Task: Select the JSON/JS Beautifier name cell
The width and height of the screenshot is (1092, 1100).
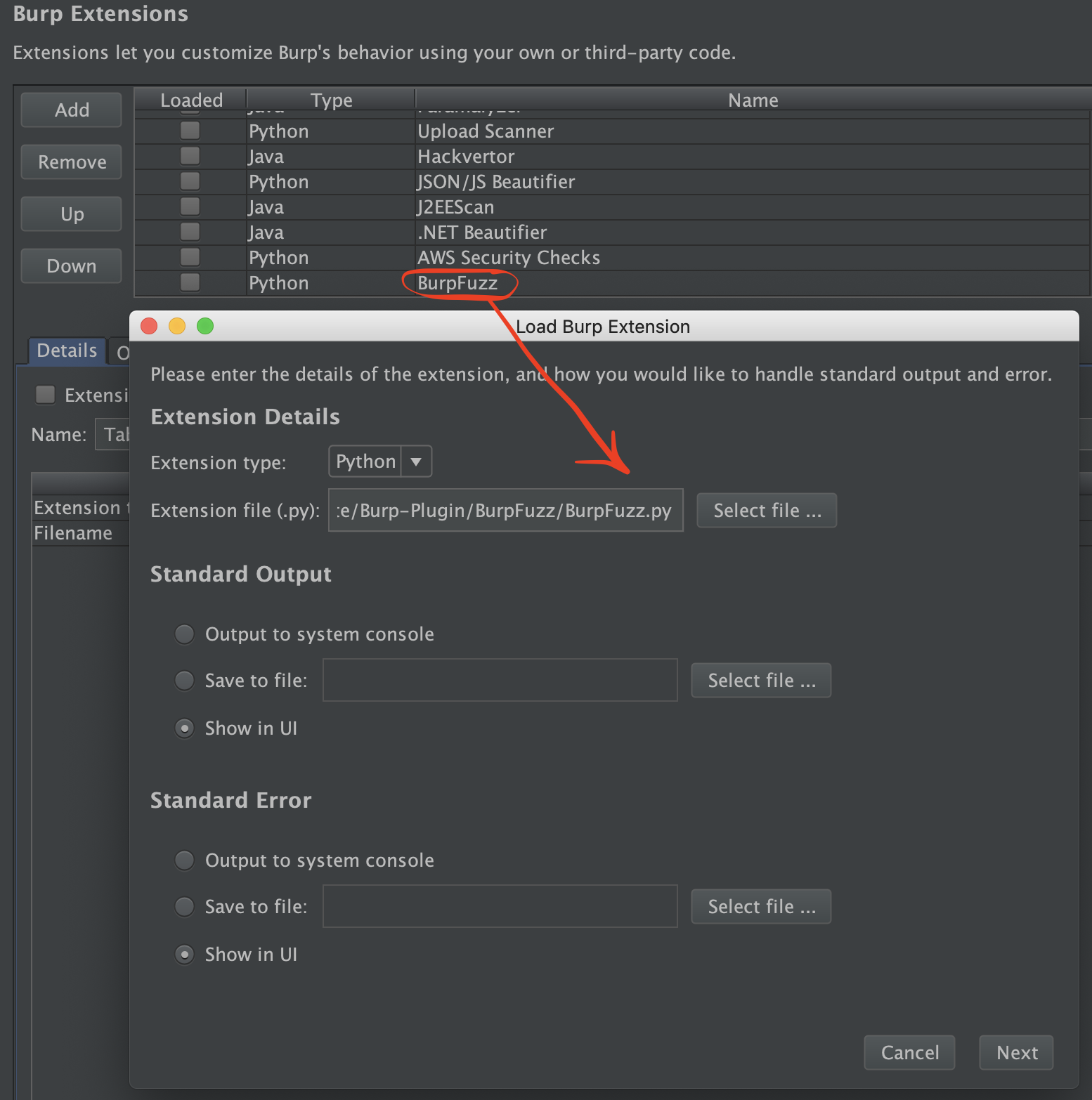Action: click(752, 182)
